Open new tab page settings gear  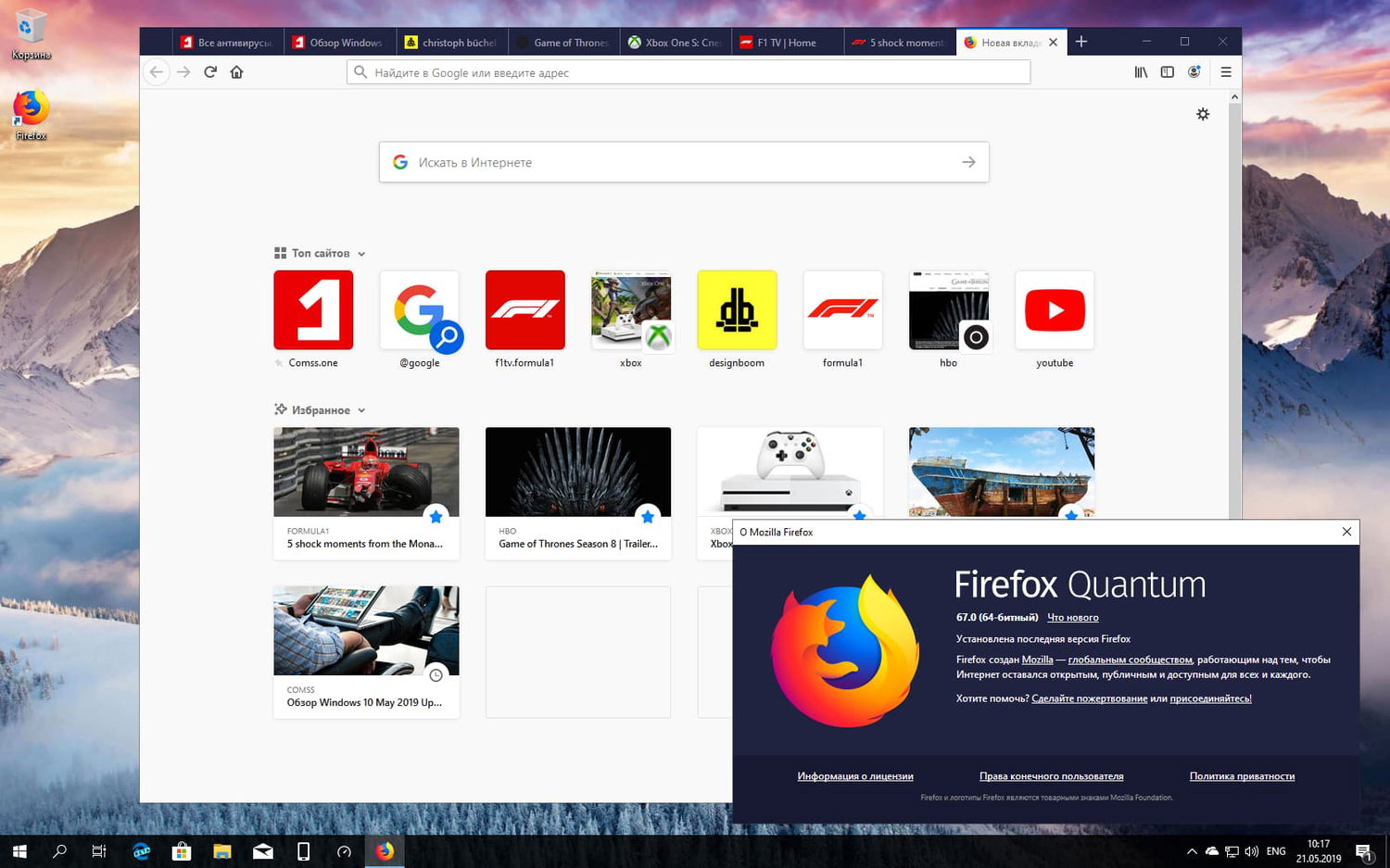(x=1202, y=114)
